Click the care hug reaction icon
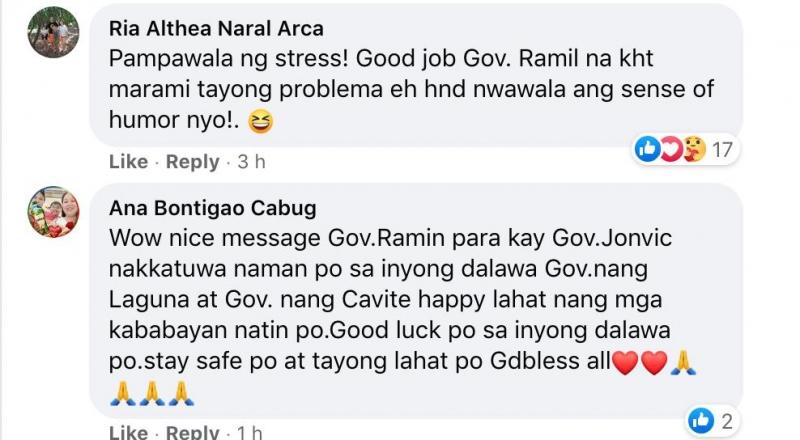The width and height of the screenshot is (800, 440). (694, 149)
